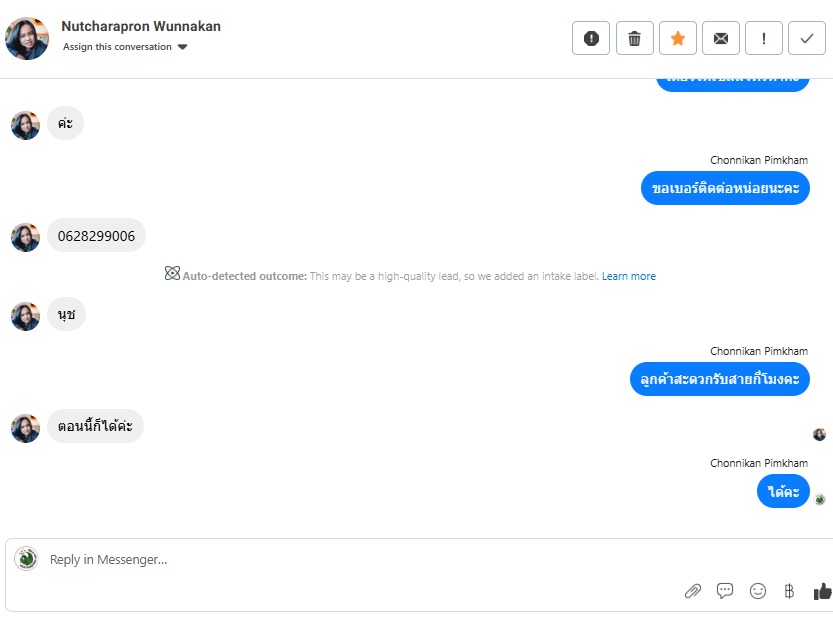Click the auto-detected outcome atom icon
Screen dimensions: 833x618
click(172, 274)
